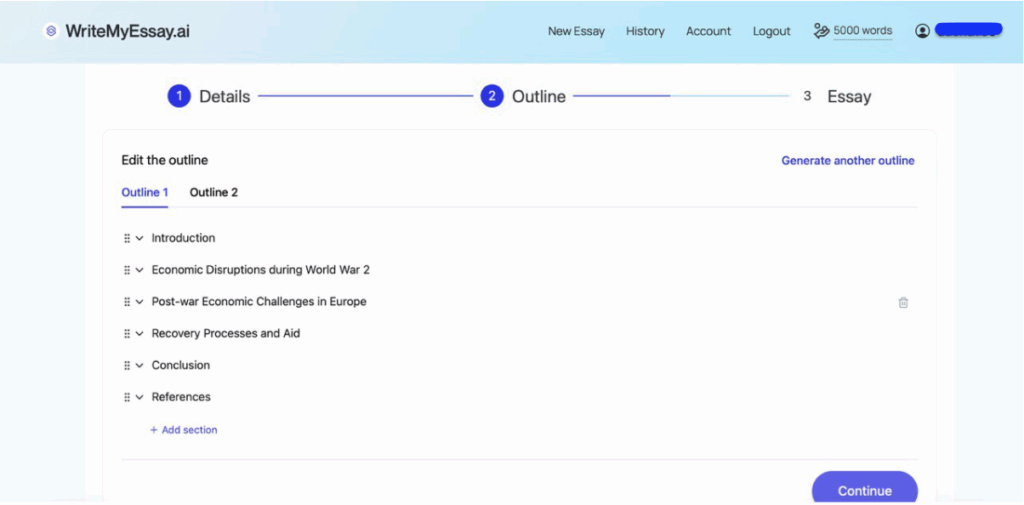Image resolution: width=1024 pixels, height=505 pixels.
Task: Click the word credits icon beside 5000 words
Action: (x=822, y=31)
